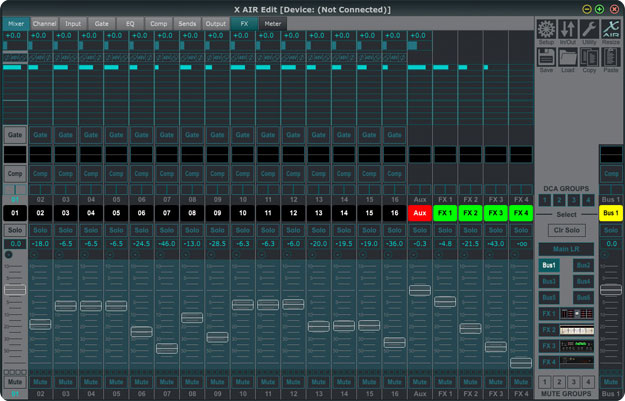Select DCA group 2
Screen dimensions: 625x401
pyautogui.click(x=559, y=200)
